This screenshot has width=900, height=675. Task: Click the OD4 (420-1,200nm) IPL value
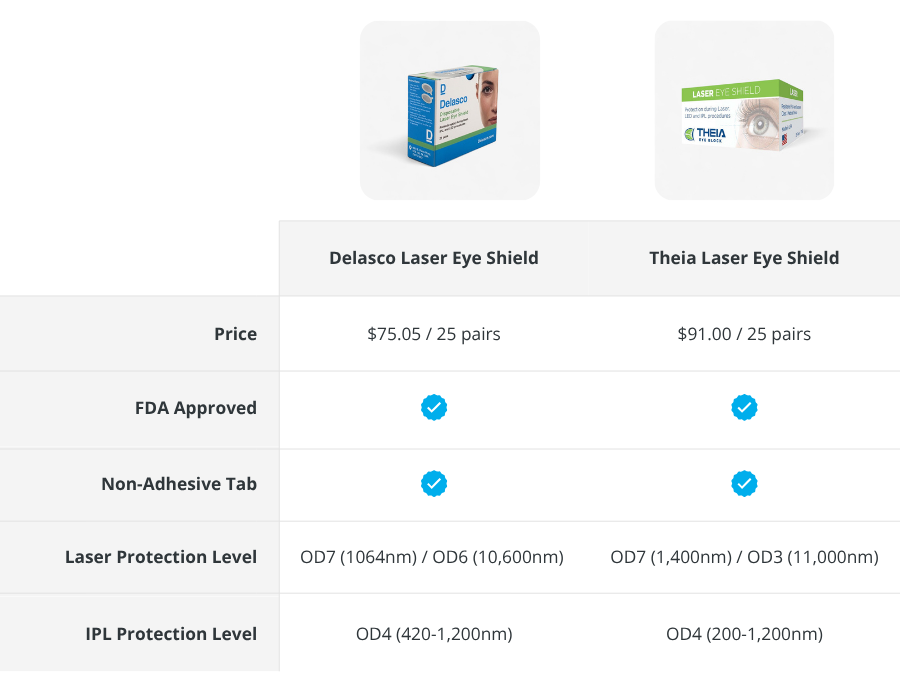434,634
